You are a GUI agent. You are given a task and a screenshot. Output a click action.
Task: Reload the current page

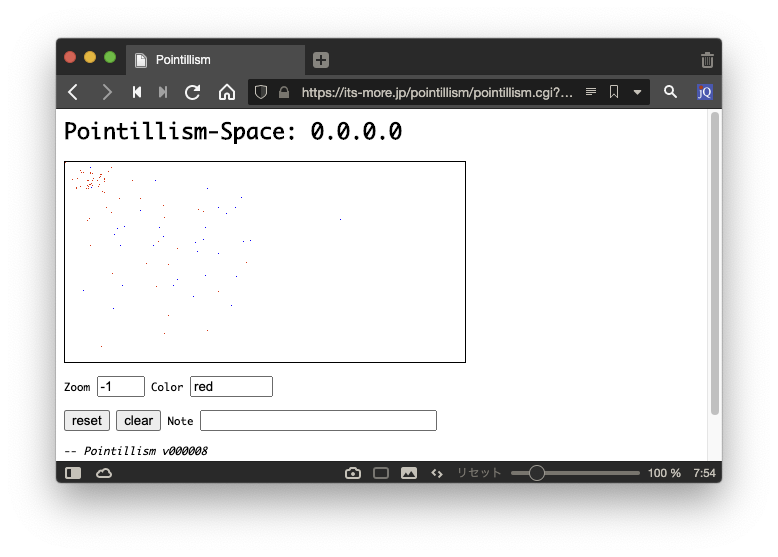point(193,92)
